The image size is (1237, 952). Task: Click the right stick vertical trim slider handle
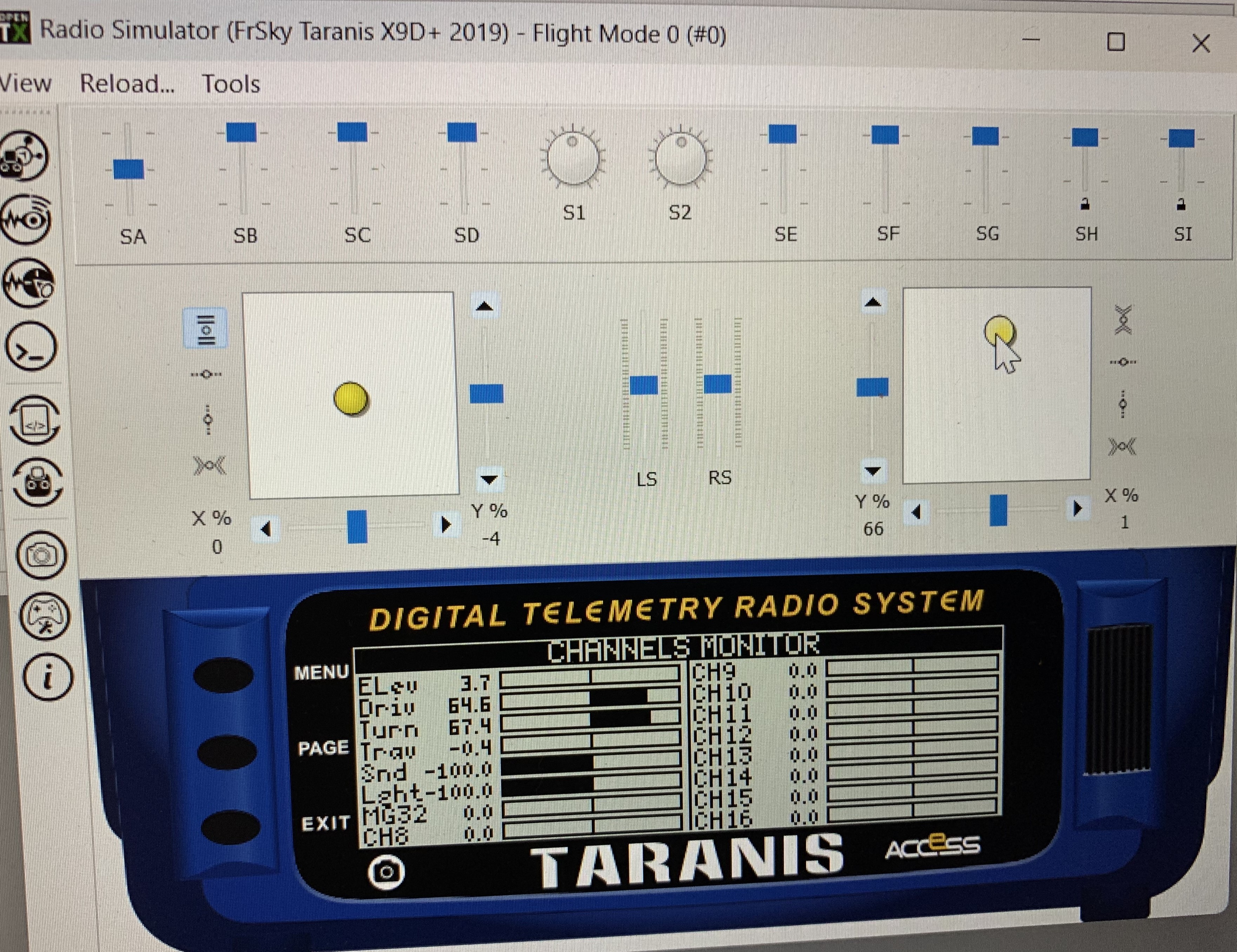pos(872,388)
